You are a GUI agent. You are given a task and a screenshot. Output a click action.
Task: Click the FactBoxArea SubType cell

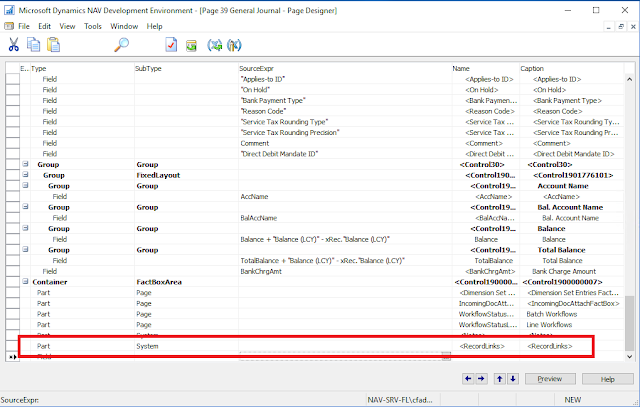pyautogui.click(x=187, y=282)
